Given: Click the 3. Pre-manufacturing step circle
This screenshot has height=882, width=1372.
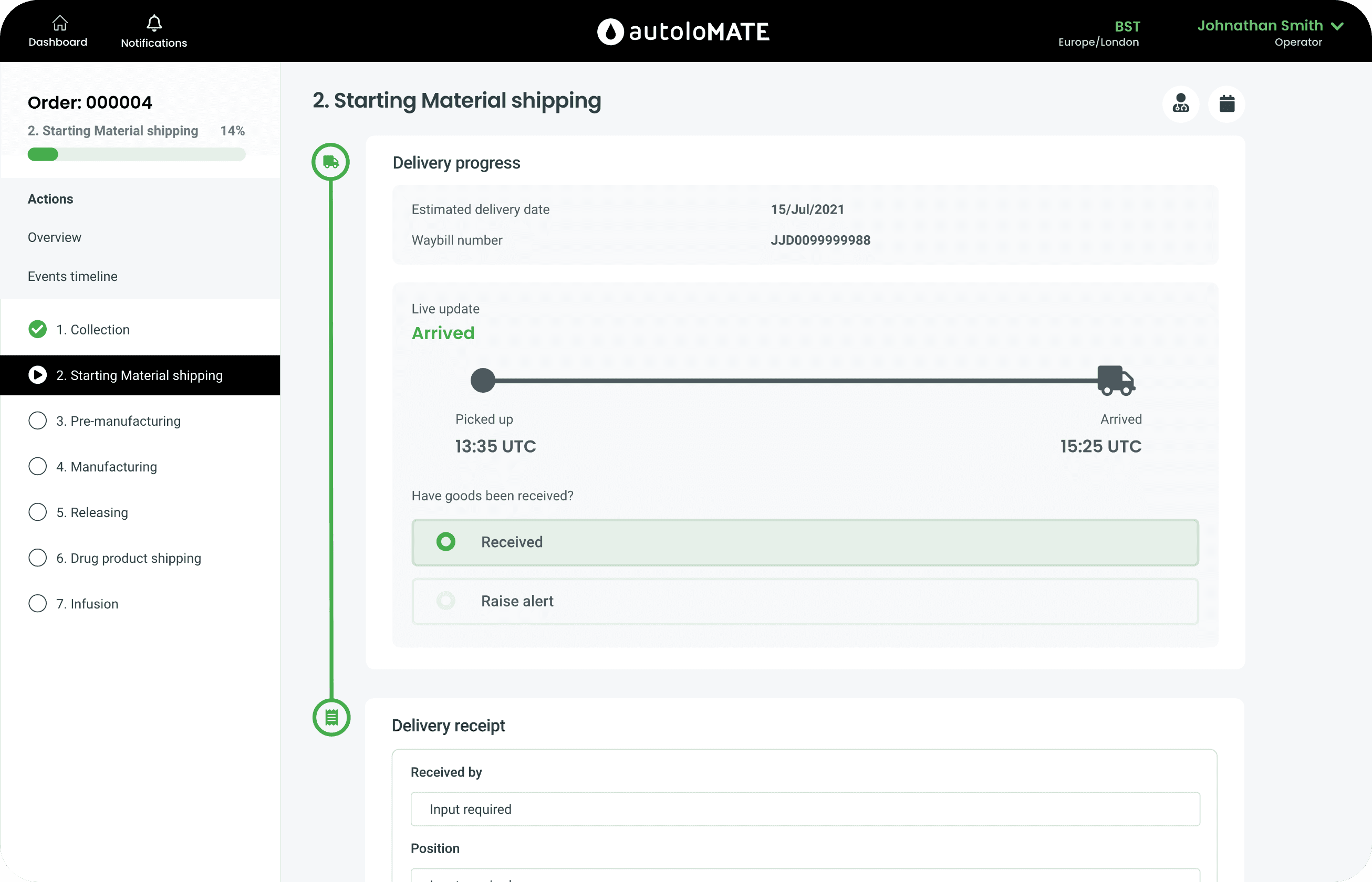Looking at the screenshot, I should point(38,421).
